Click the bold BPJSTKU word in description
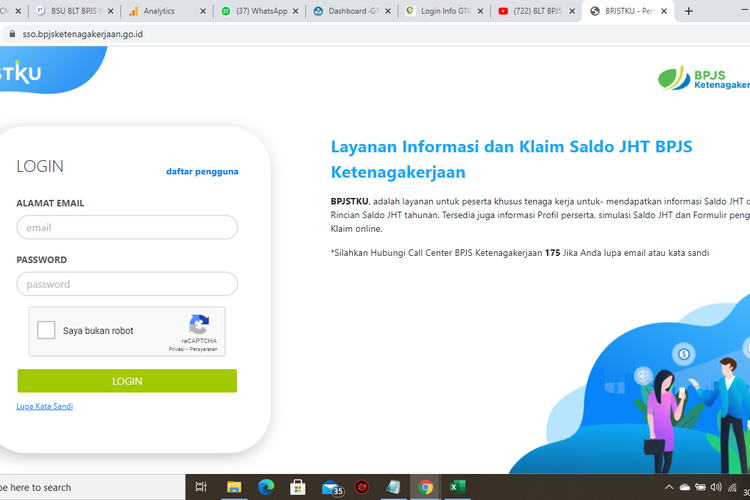 349,201
